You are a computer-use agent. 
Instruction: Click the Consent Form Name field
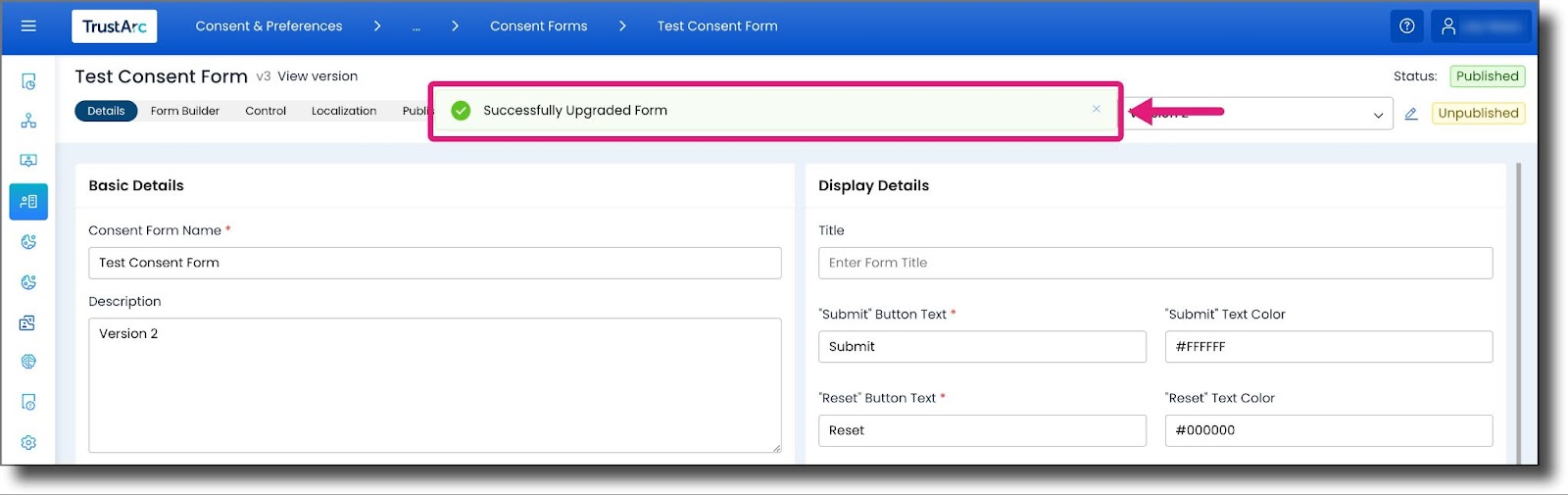click(x=435, y=263)
